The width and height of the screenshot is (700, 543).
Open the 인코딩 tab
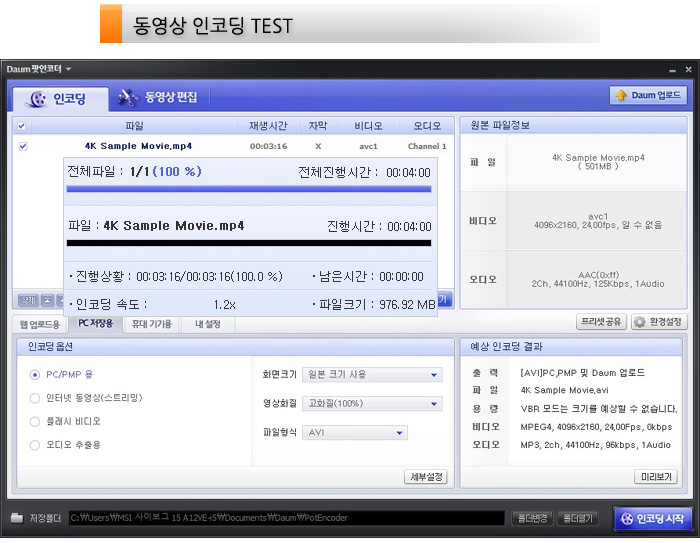[56, 98]
